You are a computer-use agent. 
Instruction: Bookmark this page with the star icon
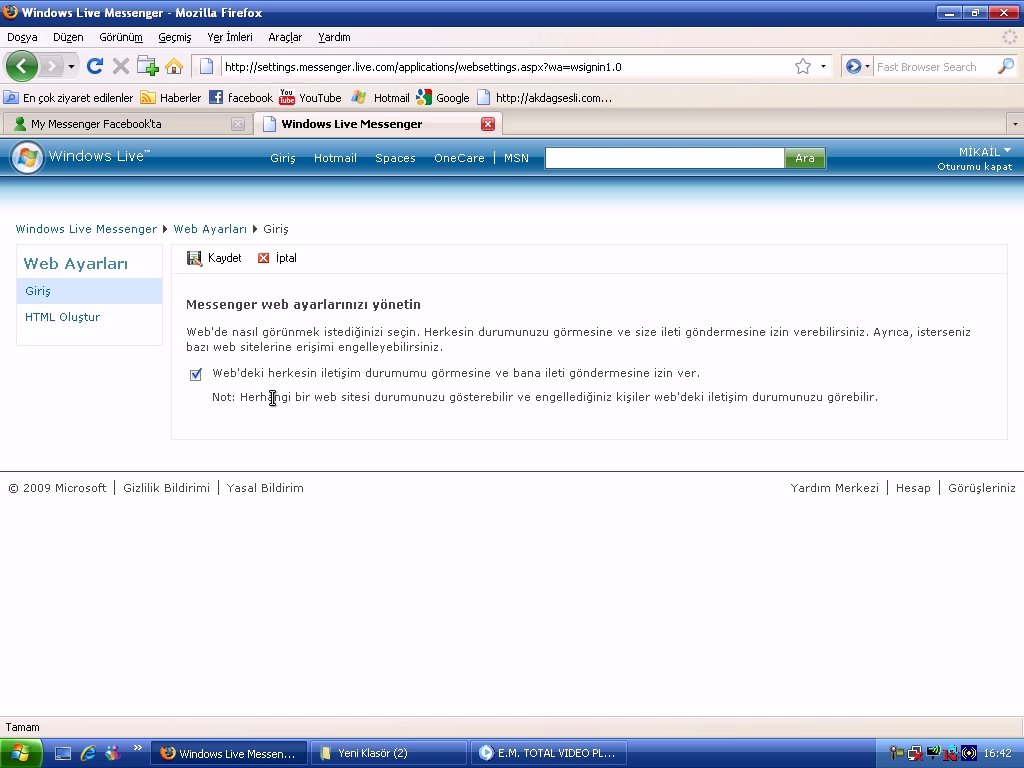tap(803, 66)
